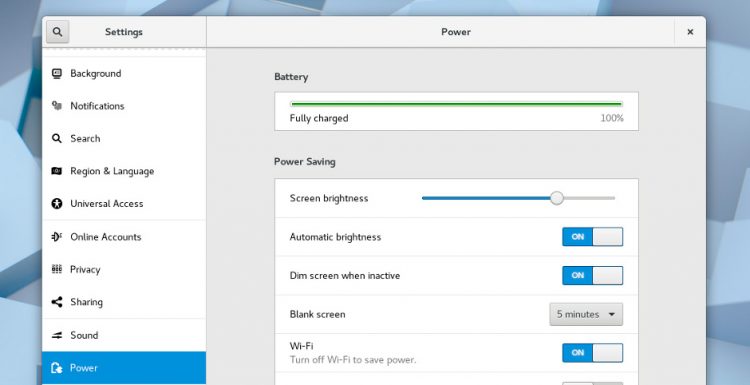The height and width of the screenshot is (385, 750).
Task: Click the Power title in header bar
Action: pyautogui.click(x=456, y=32)
